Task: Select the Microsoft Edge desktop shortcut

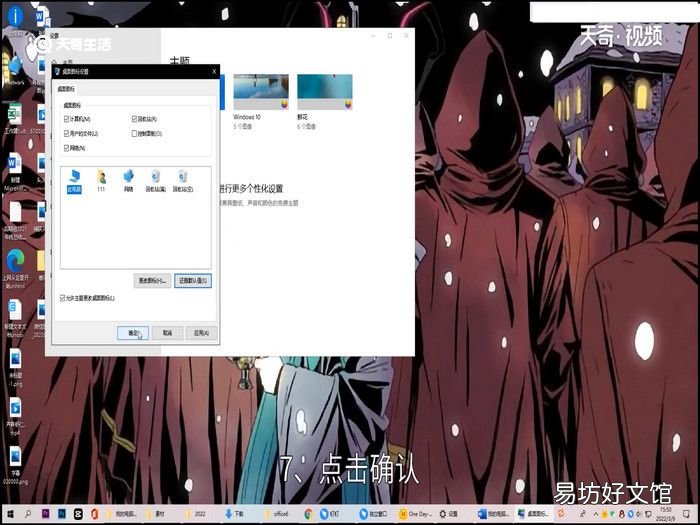Action: tap(16, 267)
